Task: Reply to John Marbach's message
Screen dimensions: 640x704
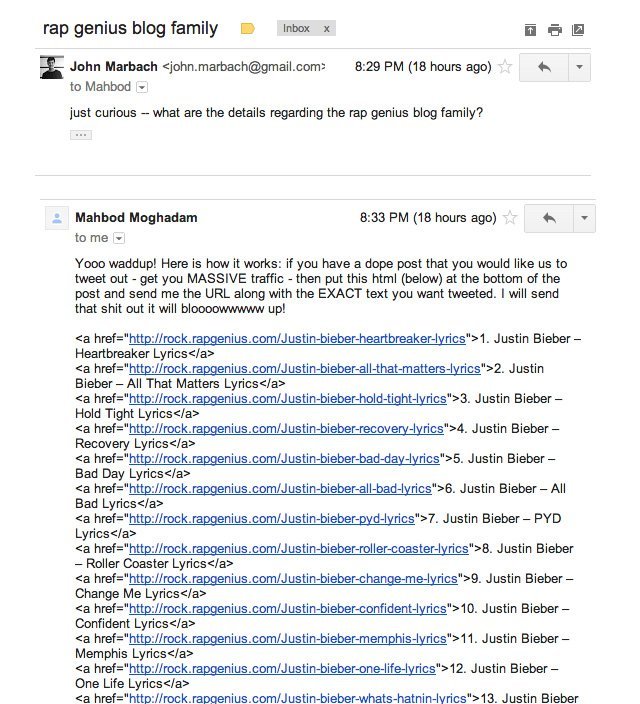Action: (x=545, y=67)
